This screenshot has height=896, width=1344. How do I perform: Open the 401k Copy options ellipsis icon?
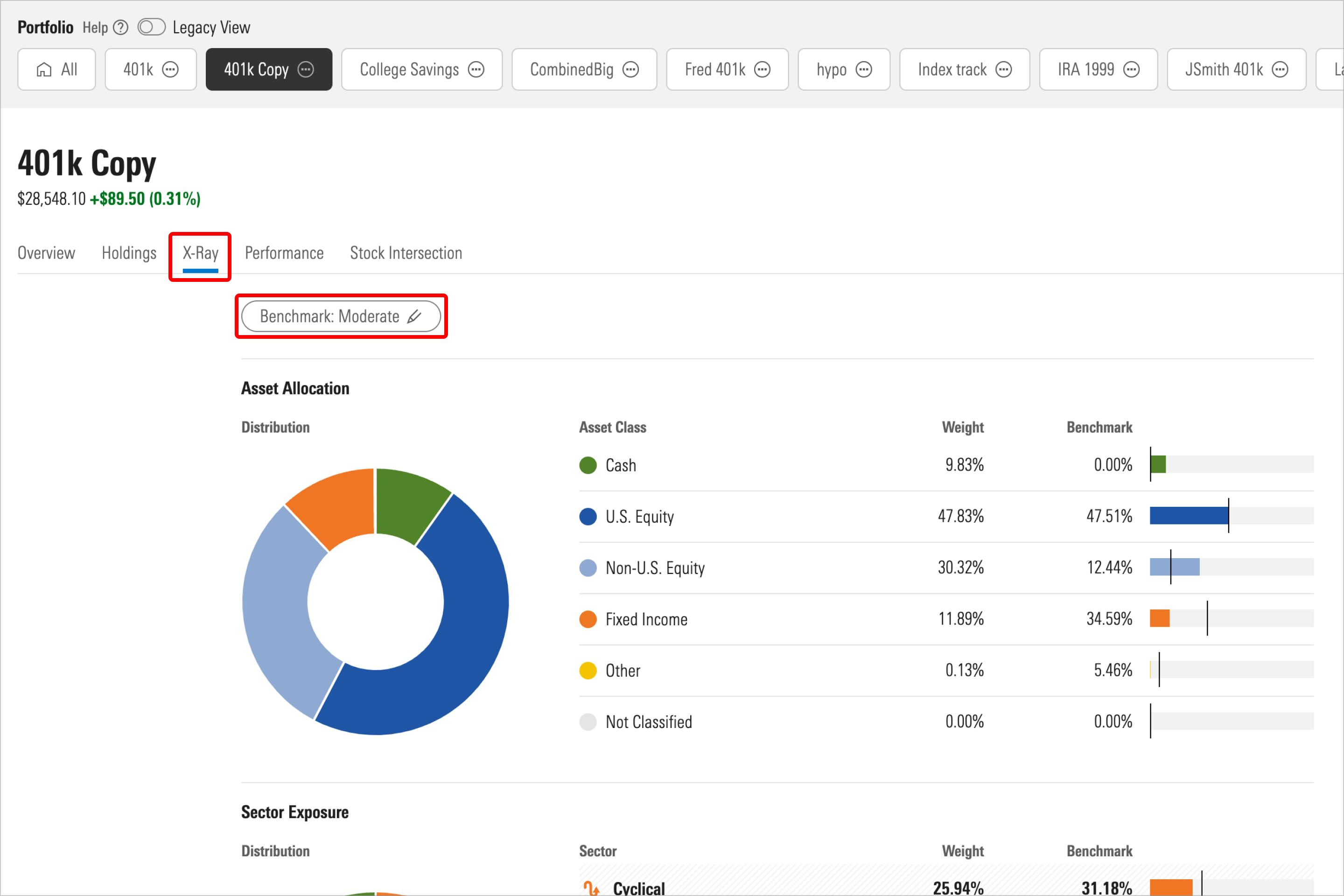point(306,70)
